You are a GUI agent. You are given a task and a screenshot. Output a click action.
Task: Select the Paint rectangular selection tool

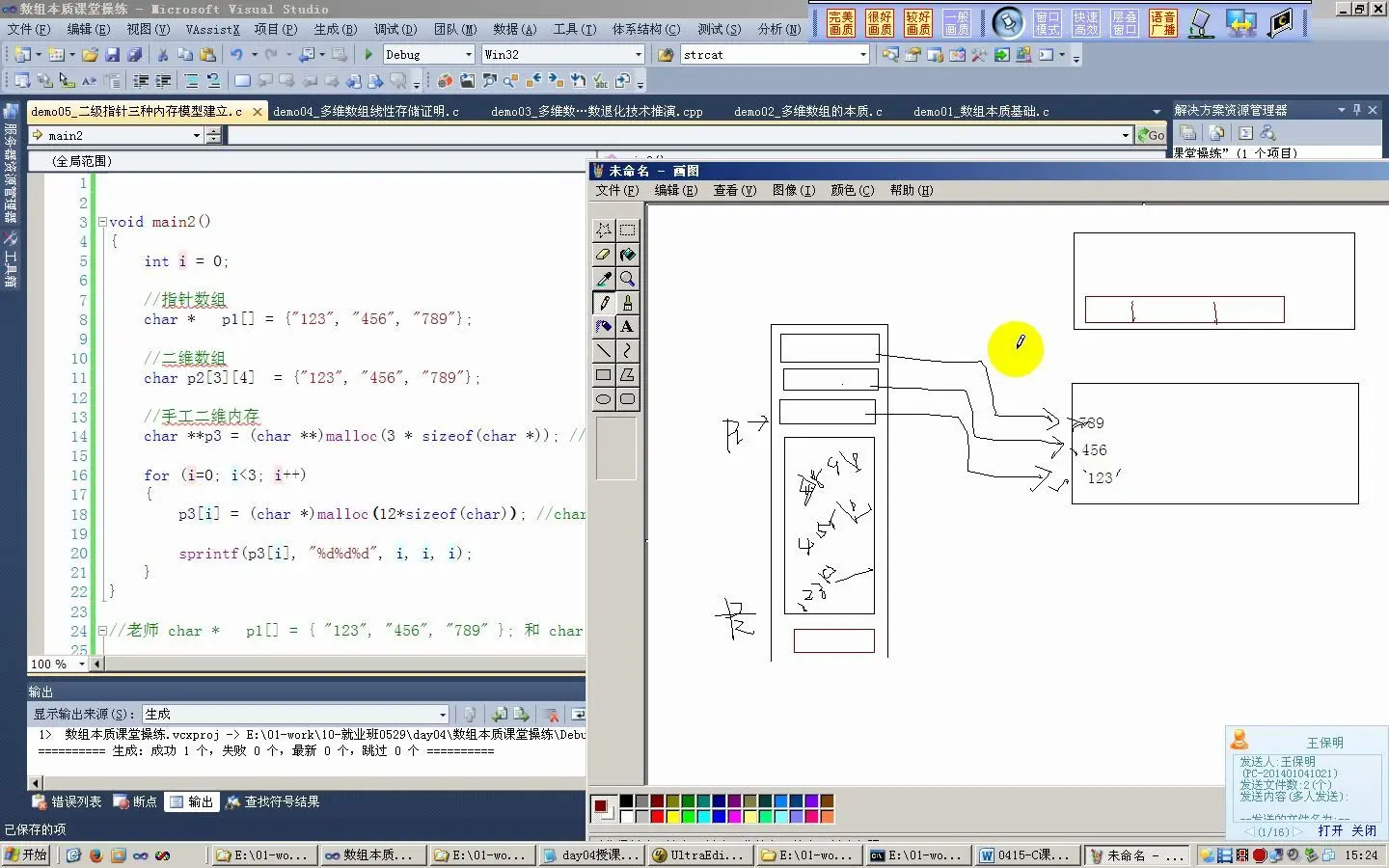point(627,230)
